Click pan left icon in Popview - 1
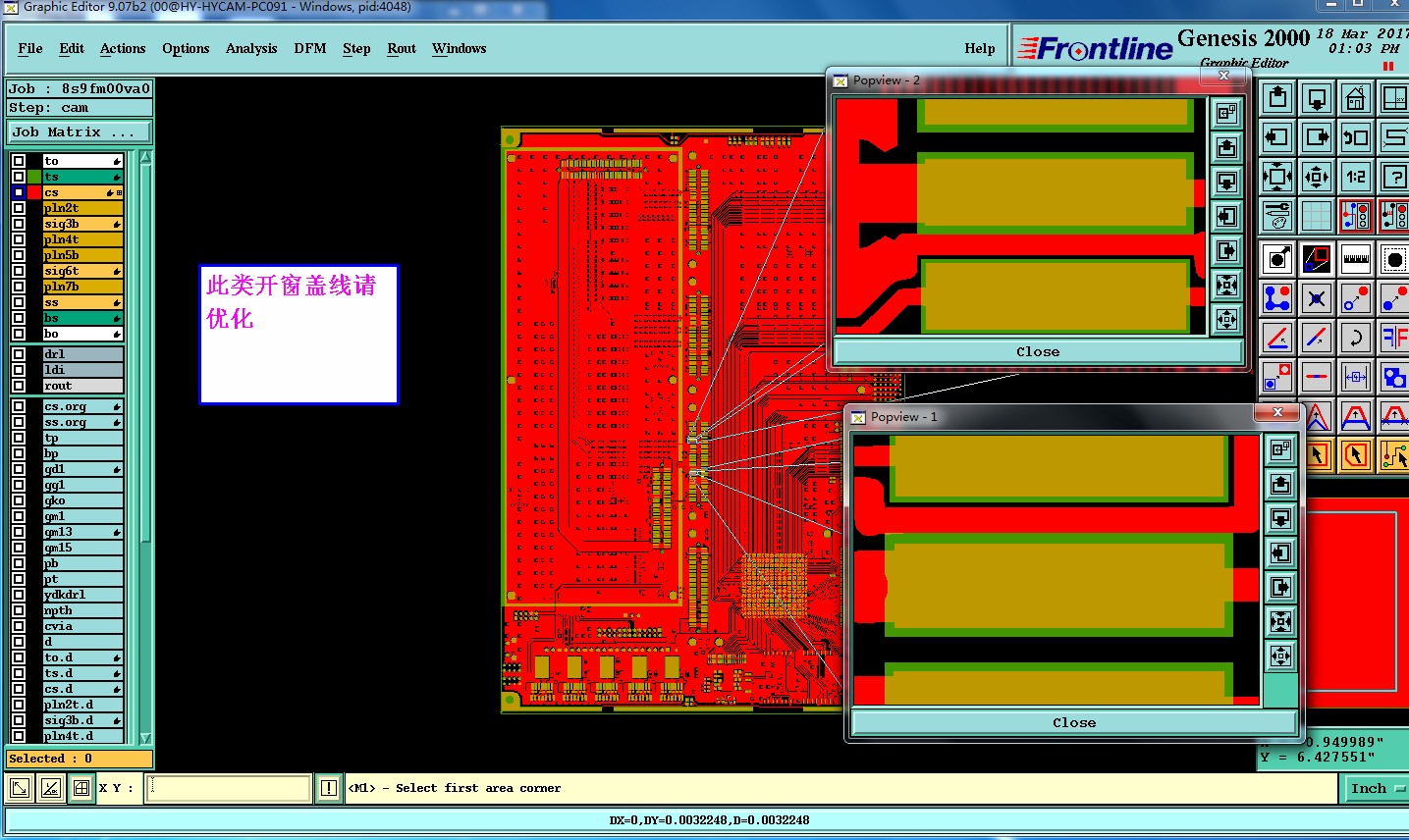 (1280, 552)
